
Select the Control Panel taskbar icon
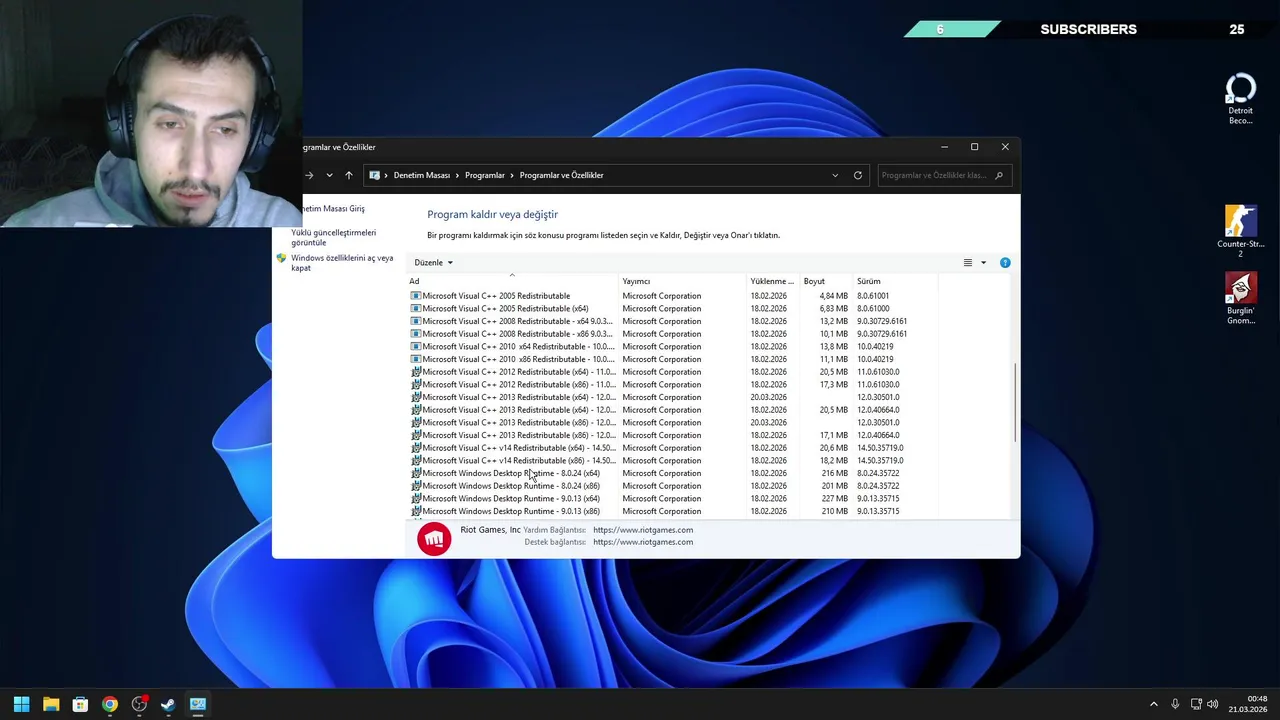(198, 704)
